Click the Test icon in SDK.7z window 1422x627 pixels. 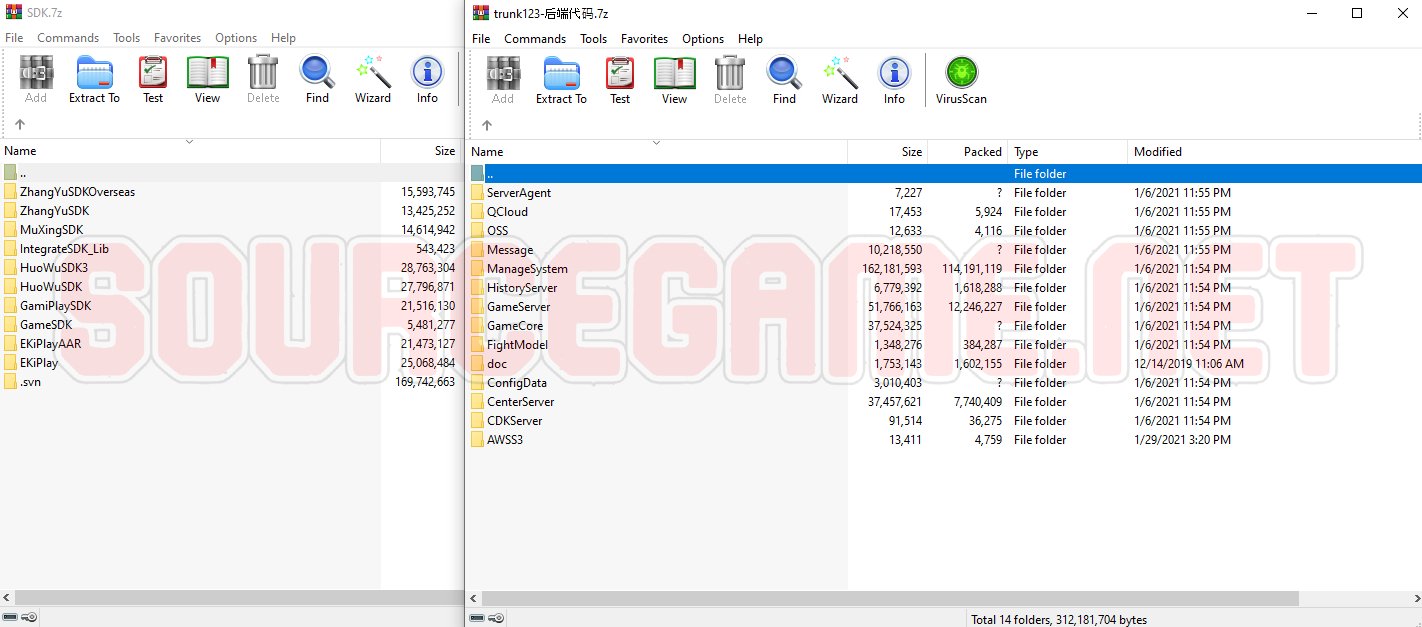click(x=153, y=80)
